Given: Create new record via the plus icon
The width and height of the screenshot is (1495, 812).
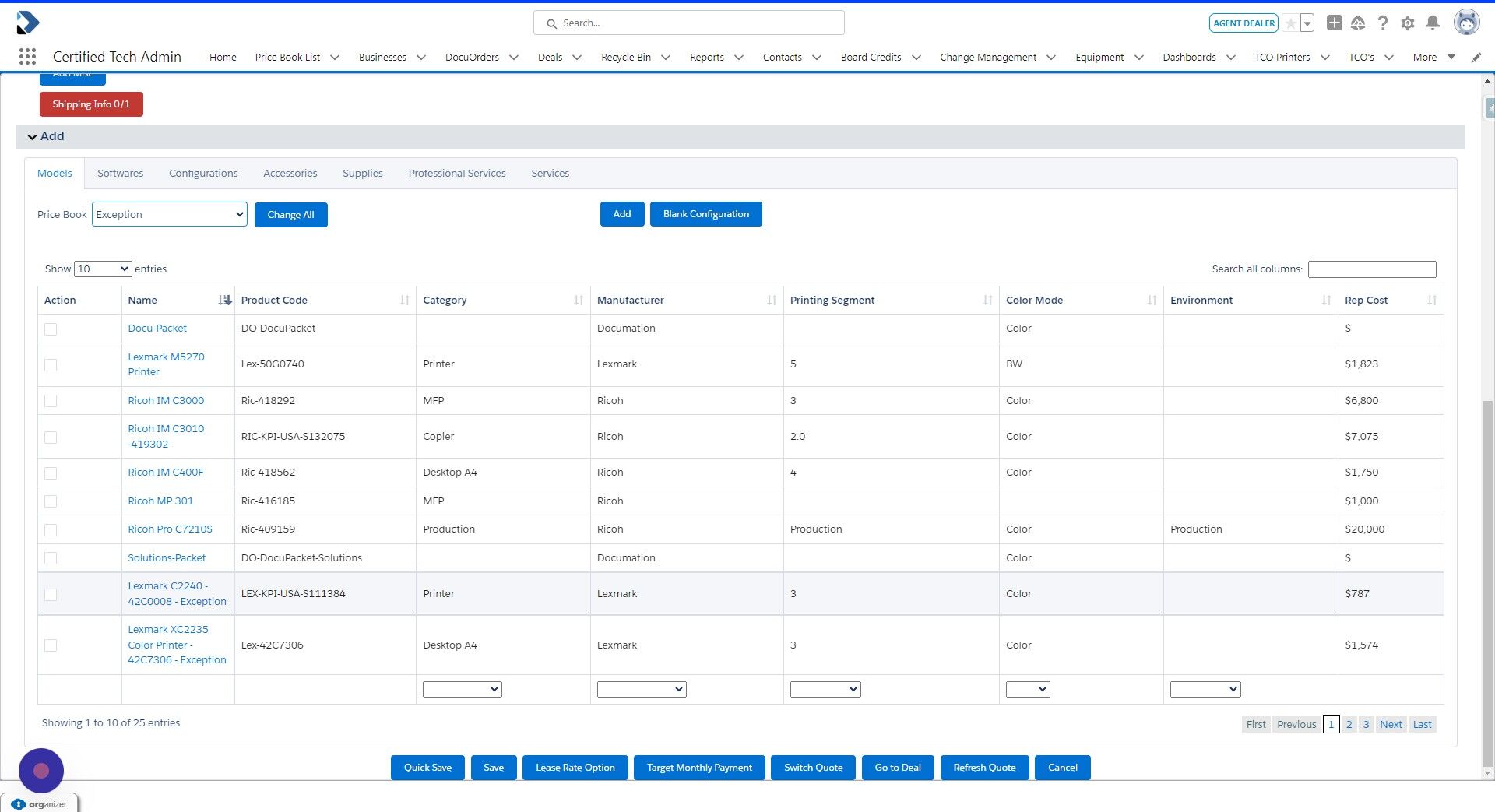Looking at the screenshot, I should tap(1334, 23).
